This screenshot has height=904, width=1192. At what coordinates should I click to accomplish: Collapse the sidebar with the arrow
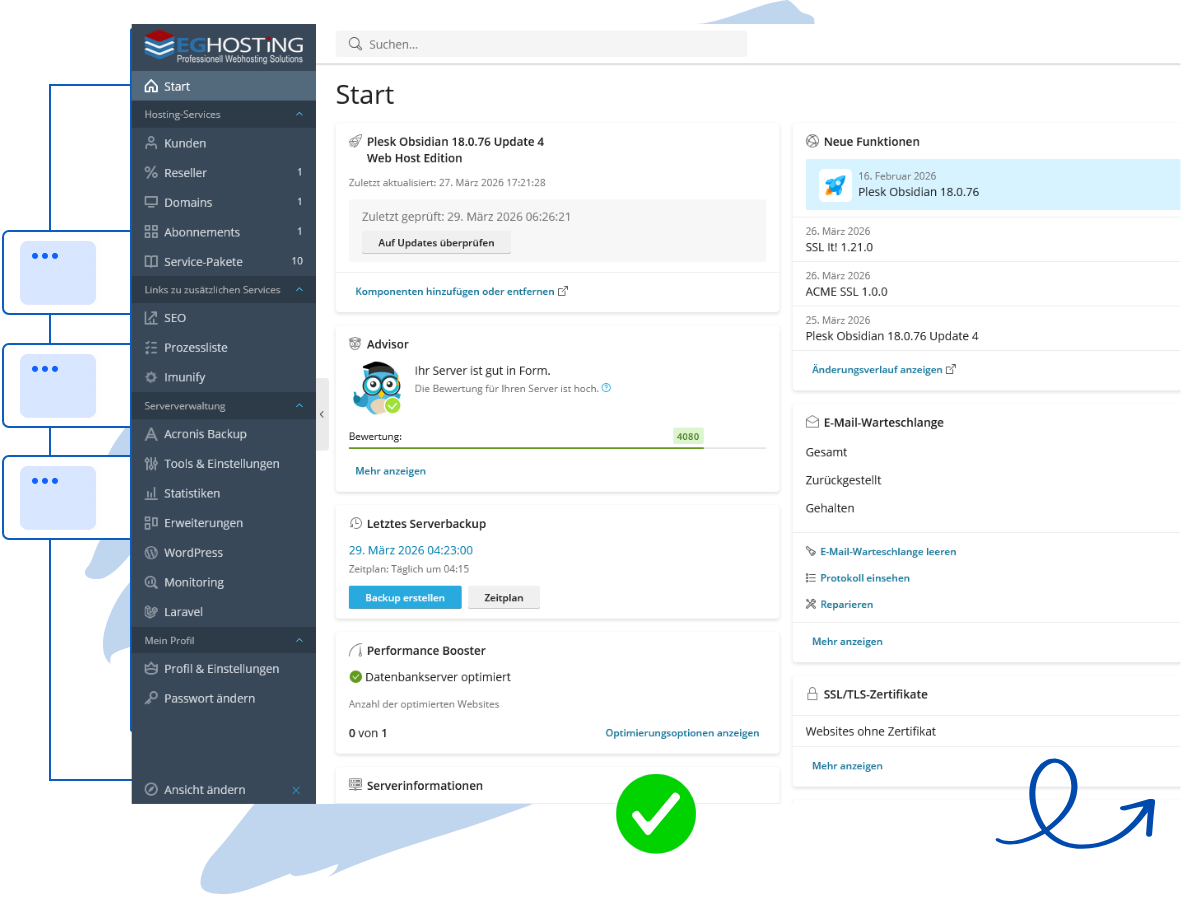pyautogui.click(x=321, y=413)
